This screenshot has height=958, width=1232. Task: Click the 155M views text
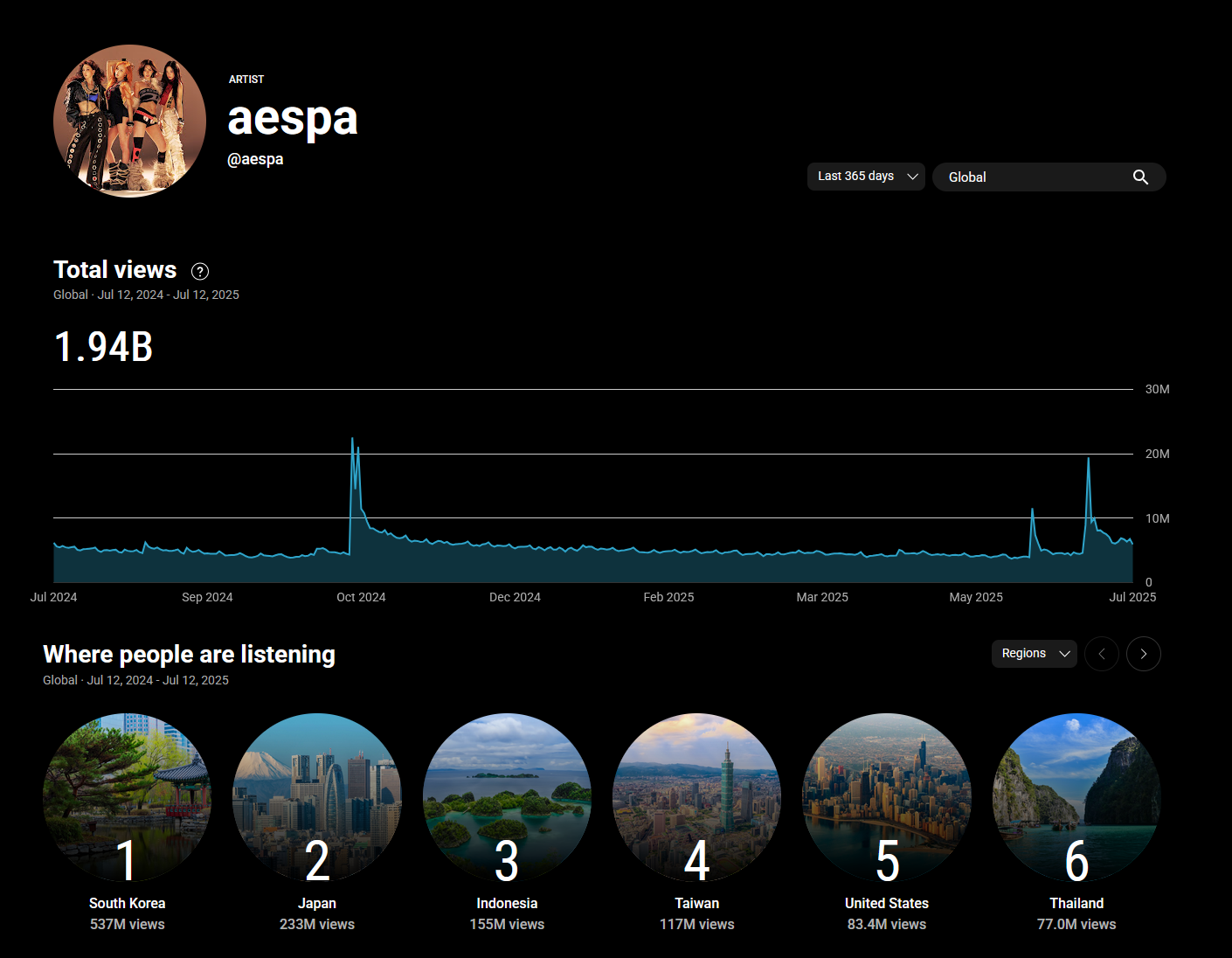coord(507,925)
